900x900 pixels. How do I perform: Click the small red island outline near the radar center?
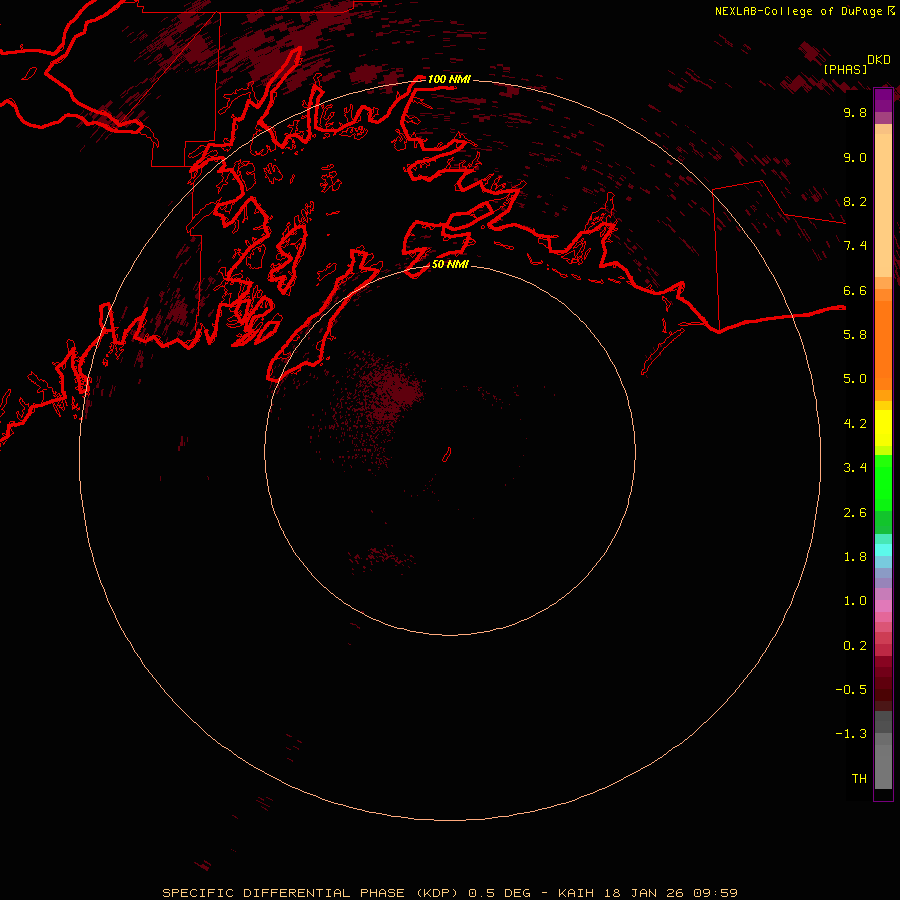(447, 455)
